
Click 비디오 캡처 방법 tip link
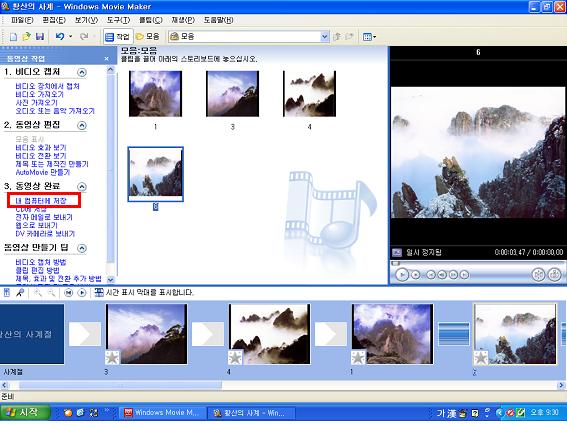click(x=41, y=262)
